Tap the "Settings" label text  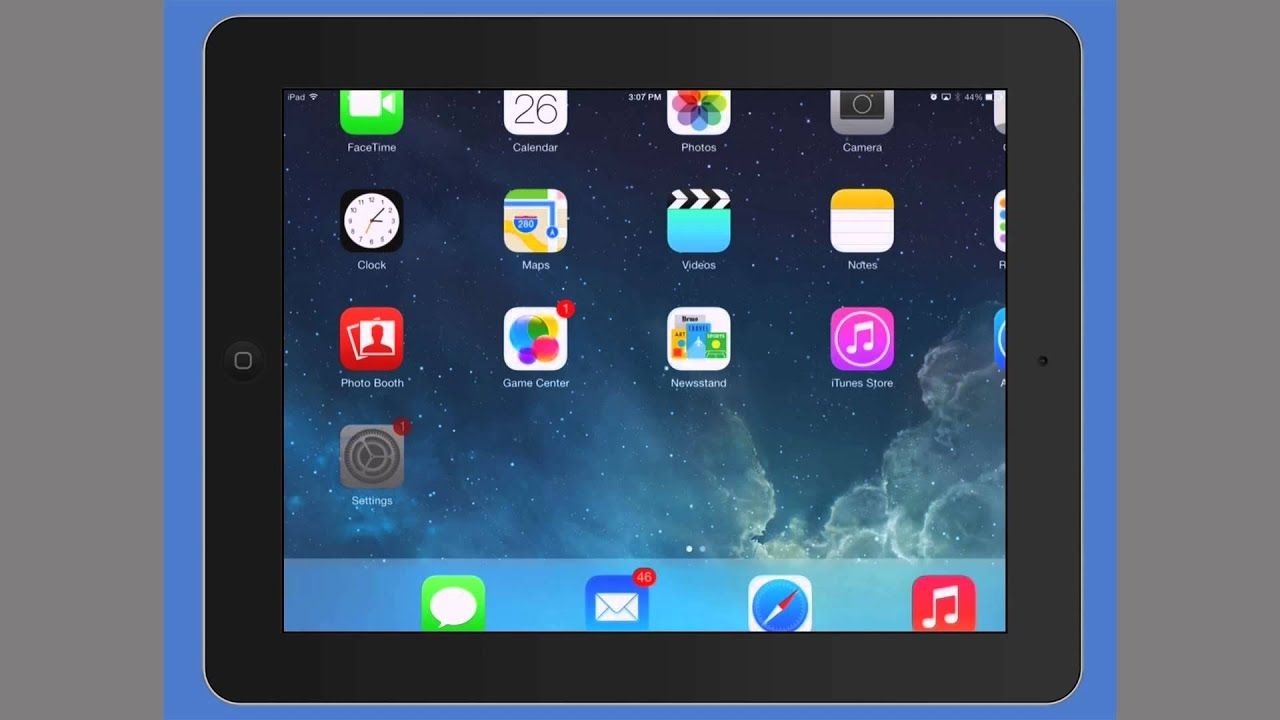(x=372, y=501)
